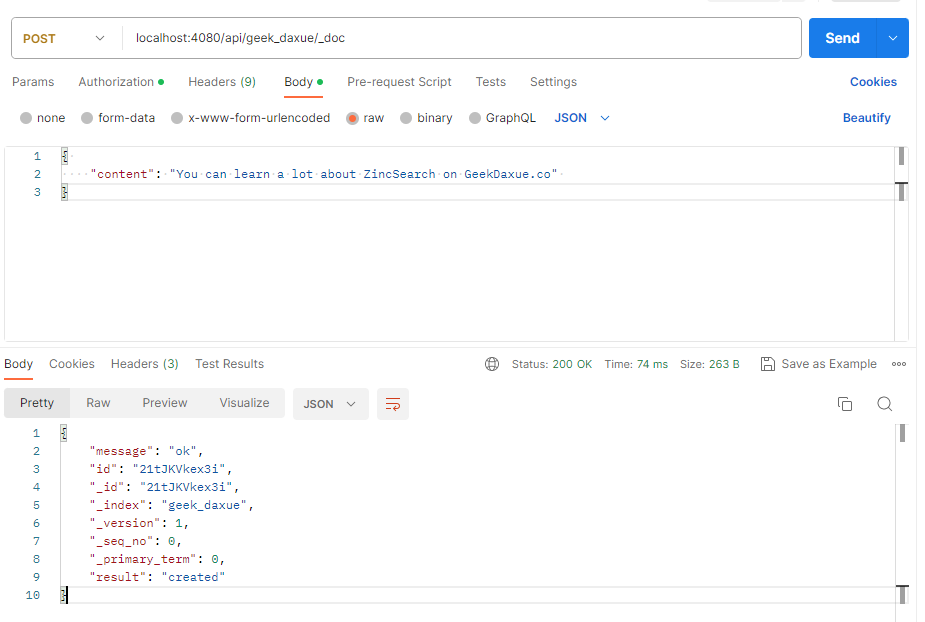The width and height of the screenshot is (925, 622).
Task: Choose the GraphQL body radio option
Action: [x=474, y=118]
